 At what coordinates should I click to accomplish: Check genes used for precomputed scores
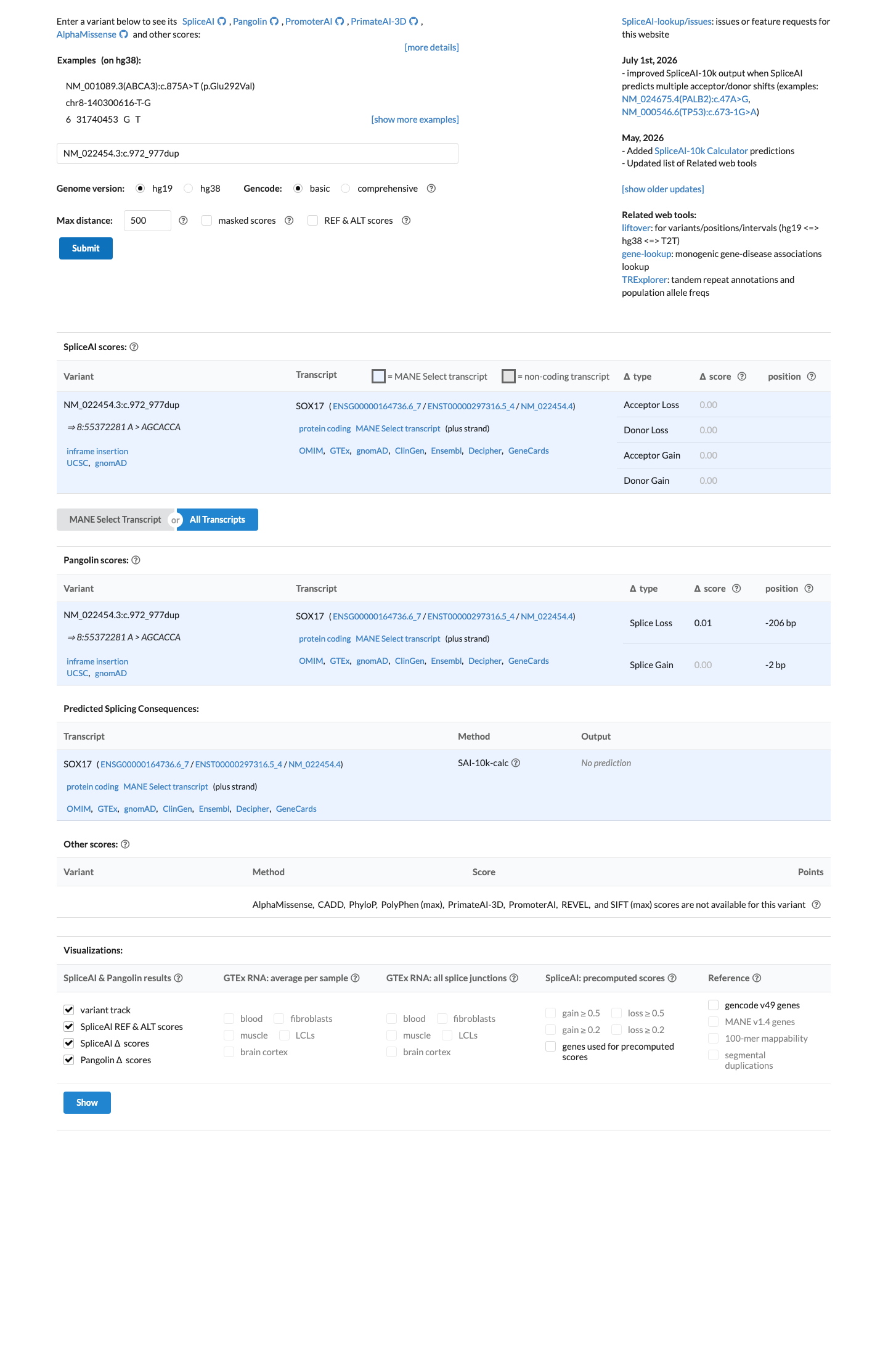[x=551, y=1046]
